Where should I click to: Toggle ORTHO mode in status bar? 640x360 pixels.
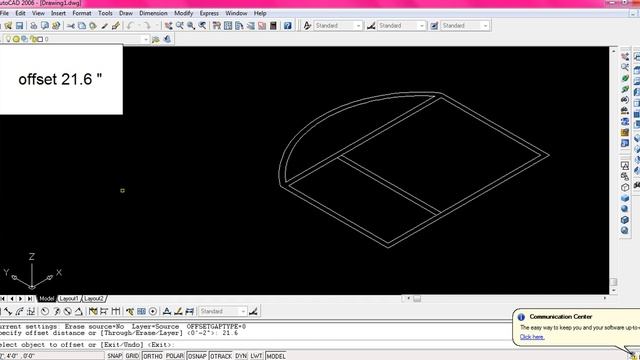coord(153,356)
